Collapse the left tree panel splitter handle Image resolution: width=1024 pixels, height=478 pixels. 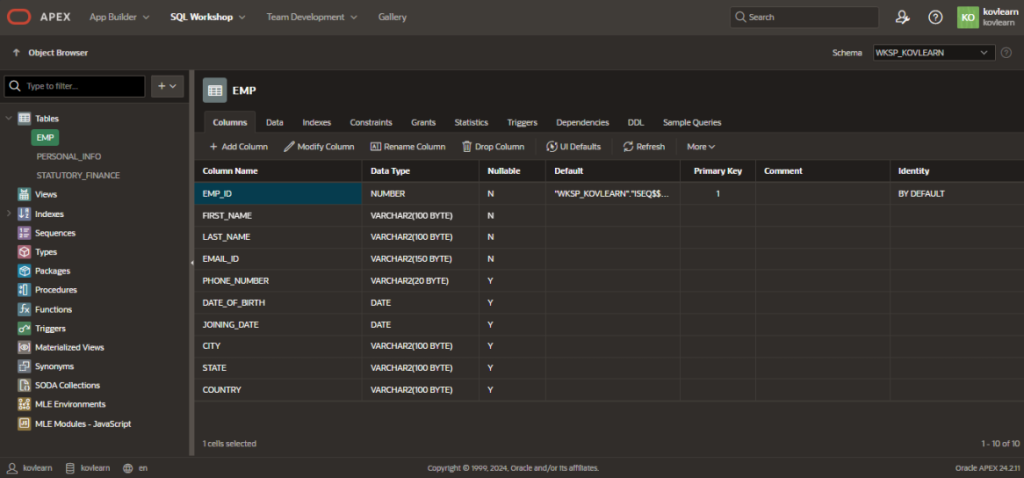coord(191,263)
